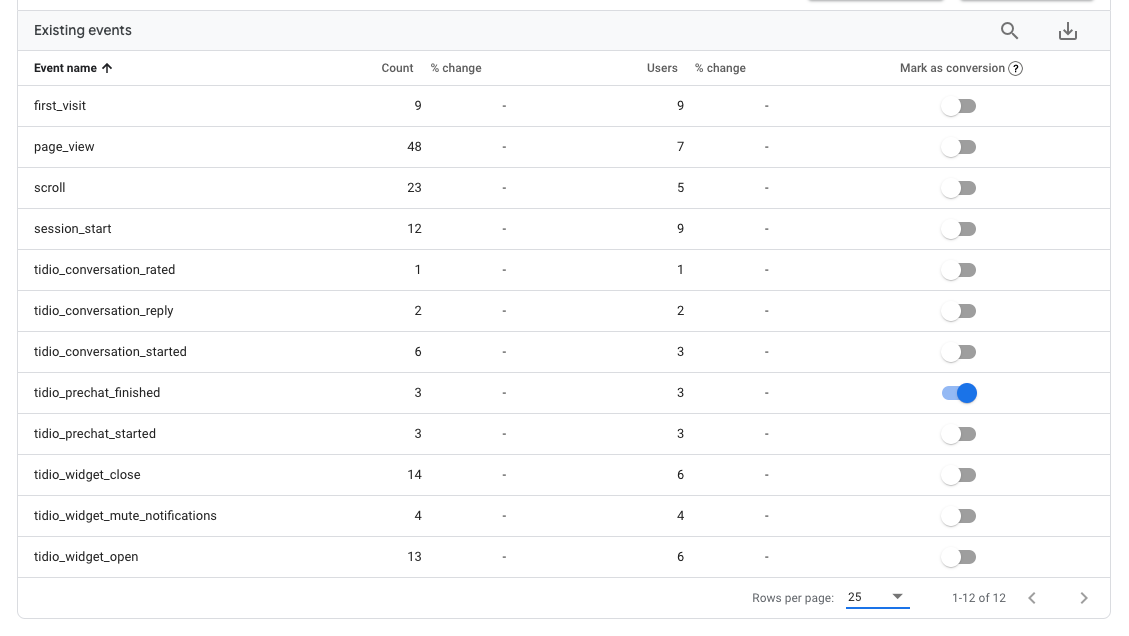1129x636 pixels.
Task: Click the tidio_widget_close count 14
Action: [414, 475]
